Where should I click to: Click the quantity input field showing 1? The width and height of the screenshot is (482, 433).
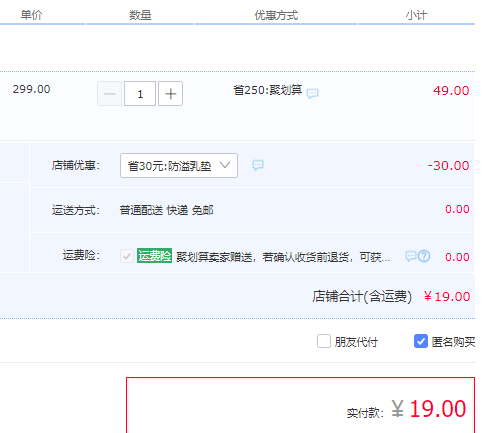coord(140,94)
